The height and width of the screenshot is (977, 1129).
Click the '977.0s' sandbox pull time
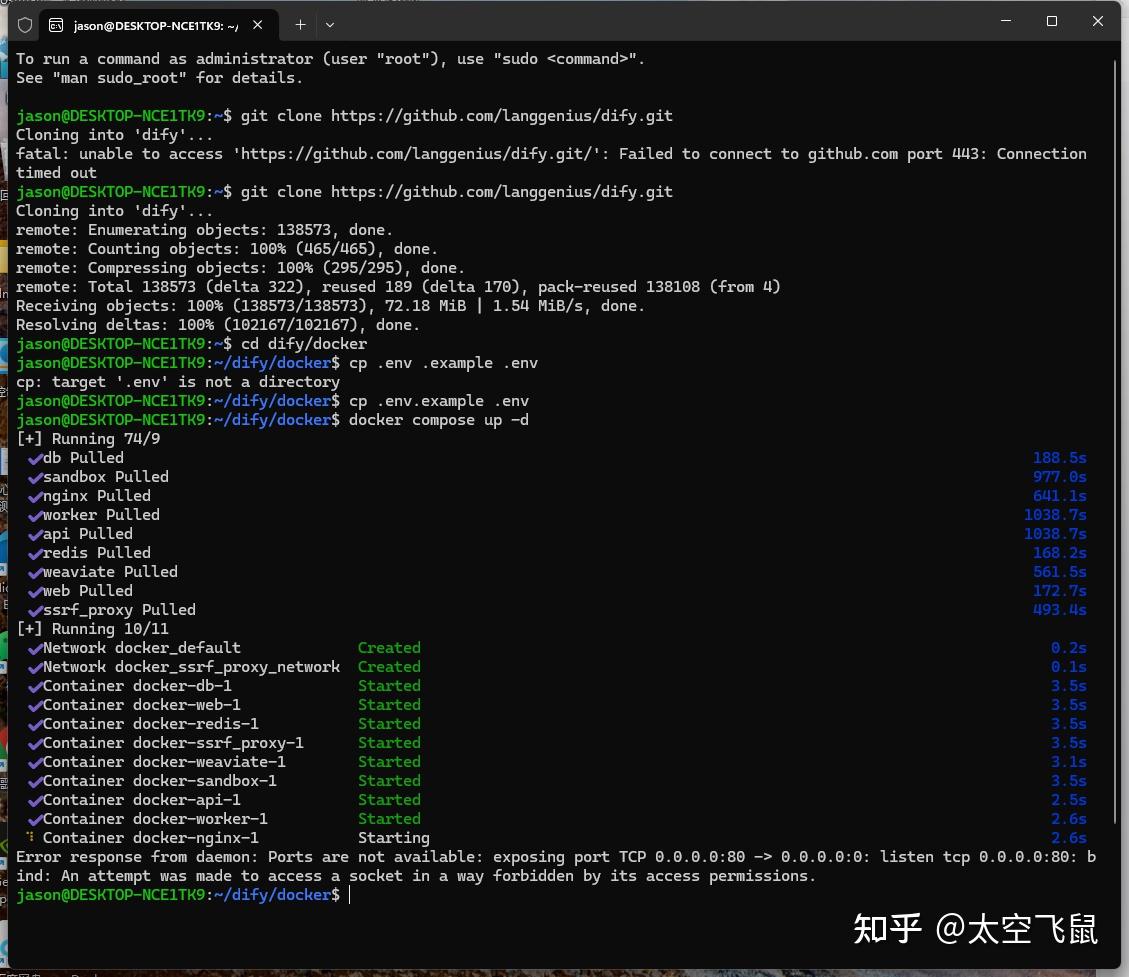coord(1060,477)
